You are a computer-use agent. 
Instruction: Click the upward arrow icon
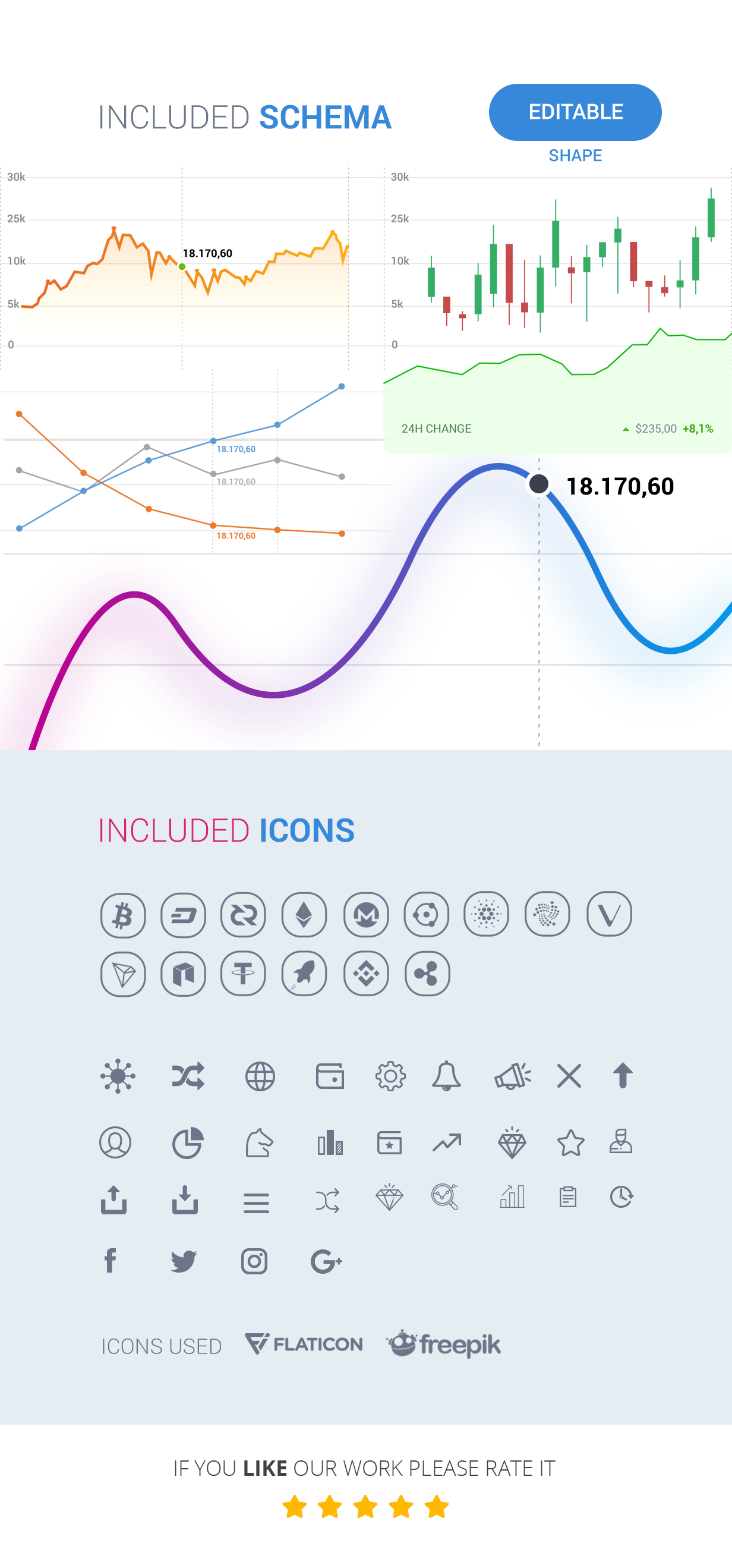click(x=623, y=1076)
